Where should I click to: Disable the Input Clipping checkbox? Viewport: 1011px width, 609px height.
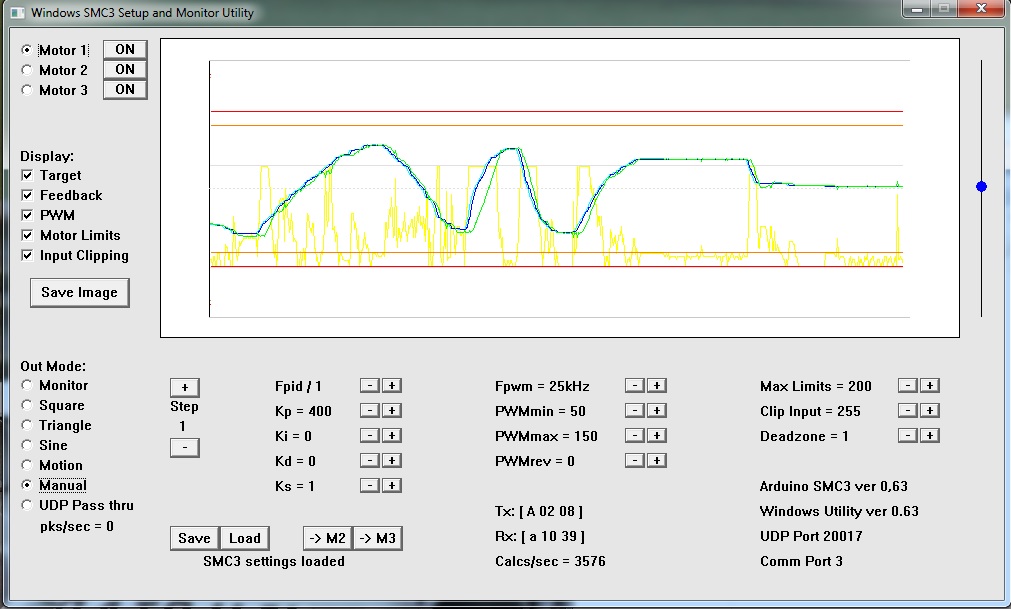[x=28, y=256]
